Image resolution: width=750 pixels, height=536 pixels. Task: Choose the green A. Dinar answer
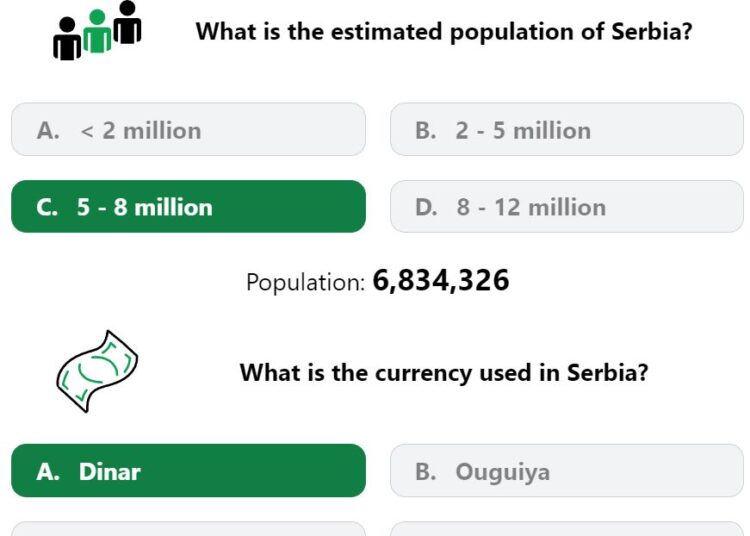pyautogui.click(x=188, y=470)
